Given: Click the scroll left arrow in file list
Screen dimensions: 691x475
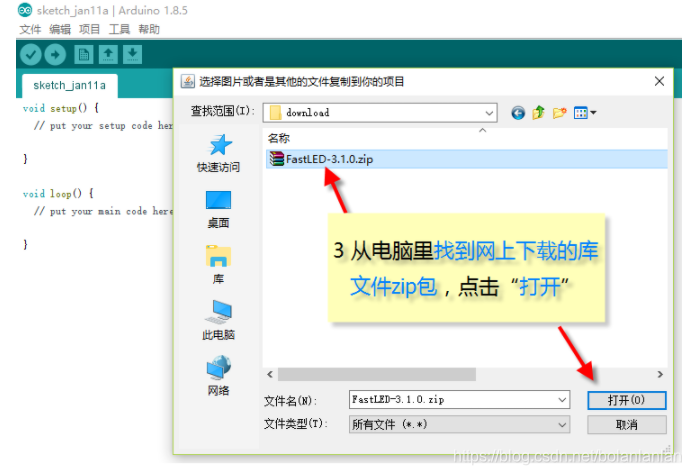Looking at the screenshot, I should click(270, 375).
